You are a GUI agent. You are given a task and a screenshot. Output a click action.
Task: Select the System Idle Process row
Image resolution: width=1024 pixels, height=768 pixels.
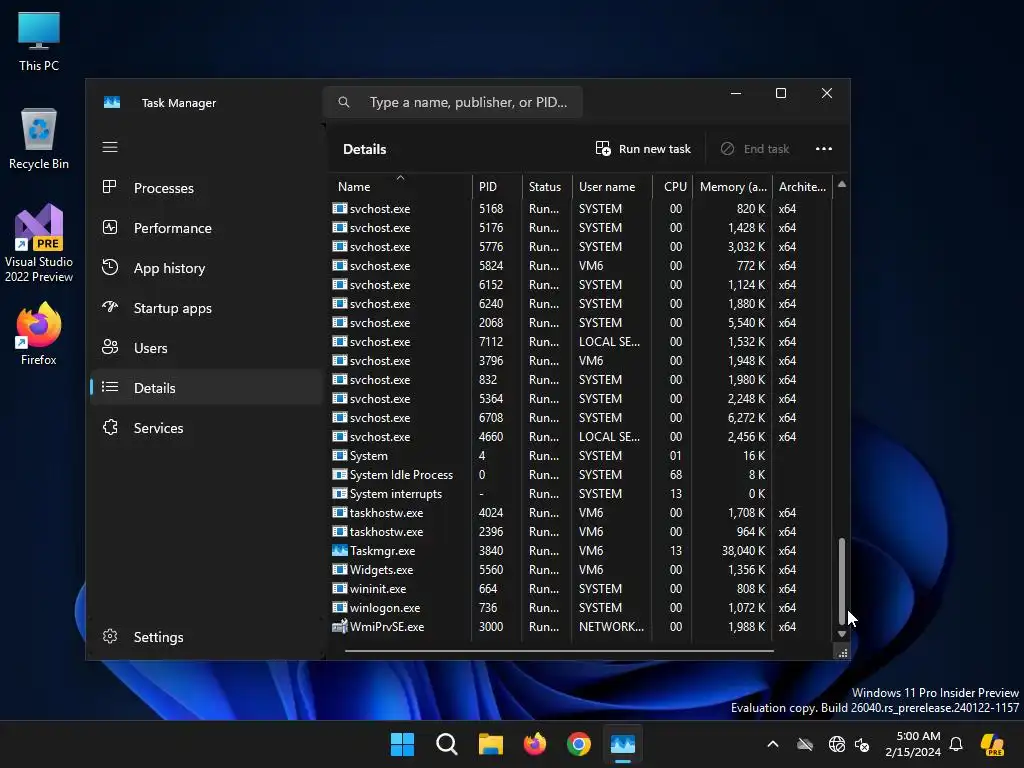[580, 475]
